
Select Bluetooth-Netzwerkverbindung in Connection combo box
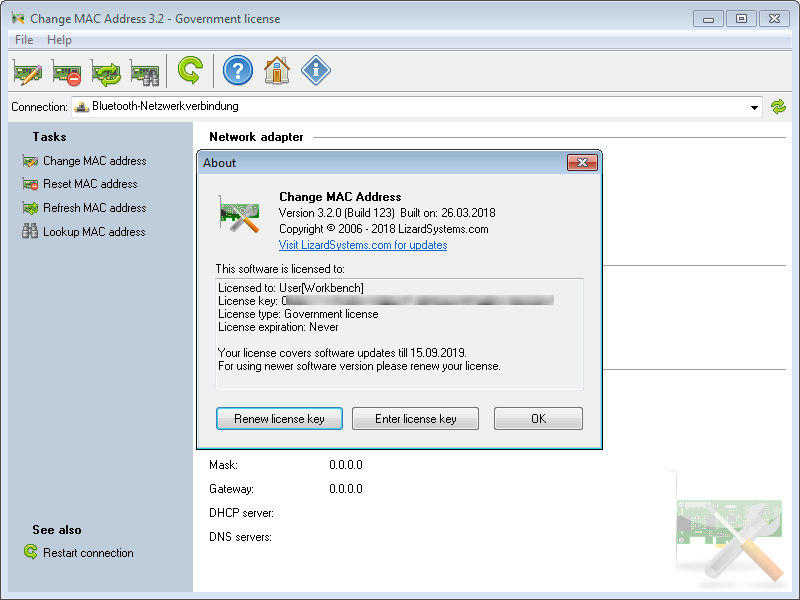point(416,107)
